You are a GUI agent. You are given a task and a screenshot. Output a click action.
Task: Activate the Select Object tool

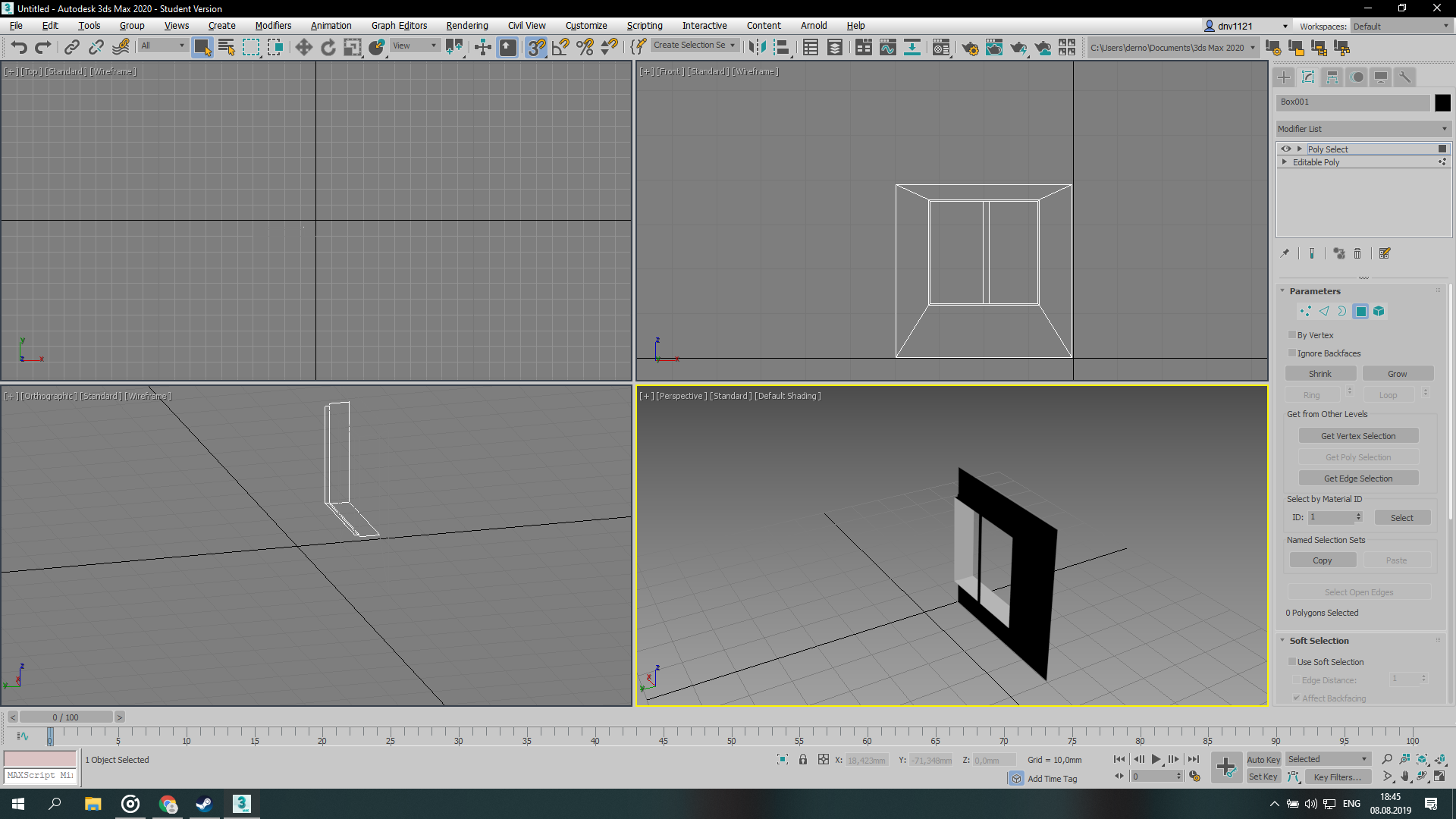202,48
